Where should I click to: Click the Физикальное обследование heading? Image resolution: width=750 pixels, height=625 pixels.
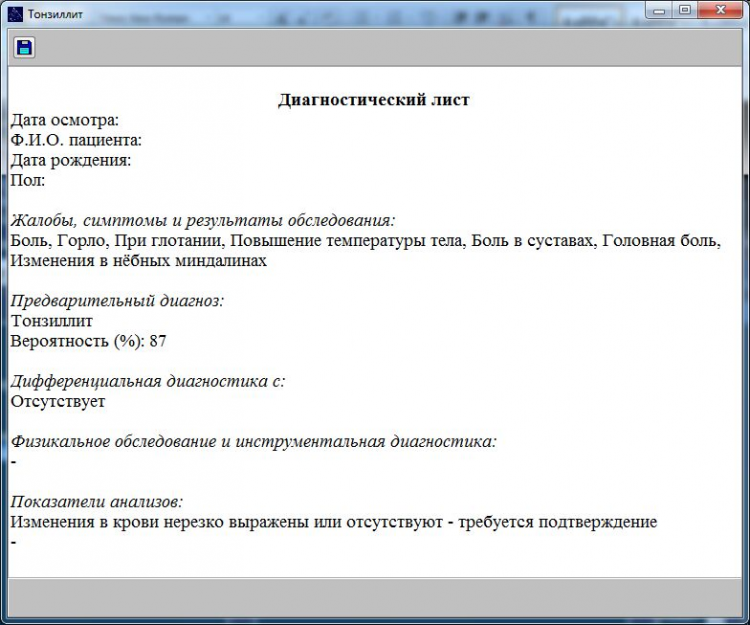254,441
